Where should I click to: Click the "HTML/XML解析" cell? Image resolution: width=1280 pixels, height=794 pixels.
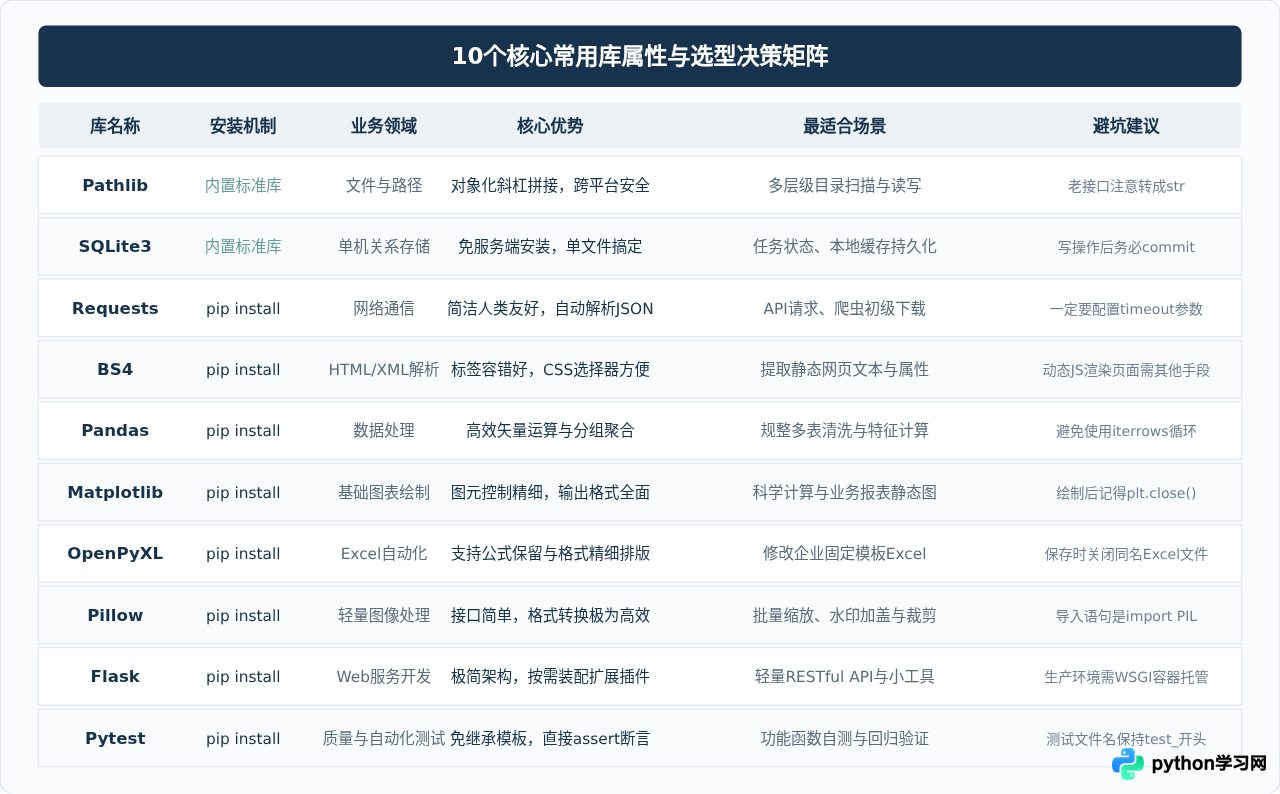384,369
